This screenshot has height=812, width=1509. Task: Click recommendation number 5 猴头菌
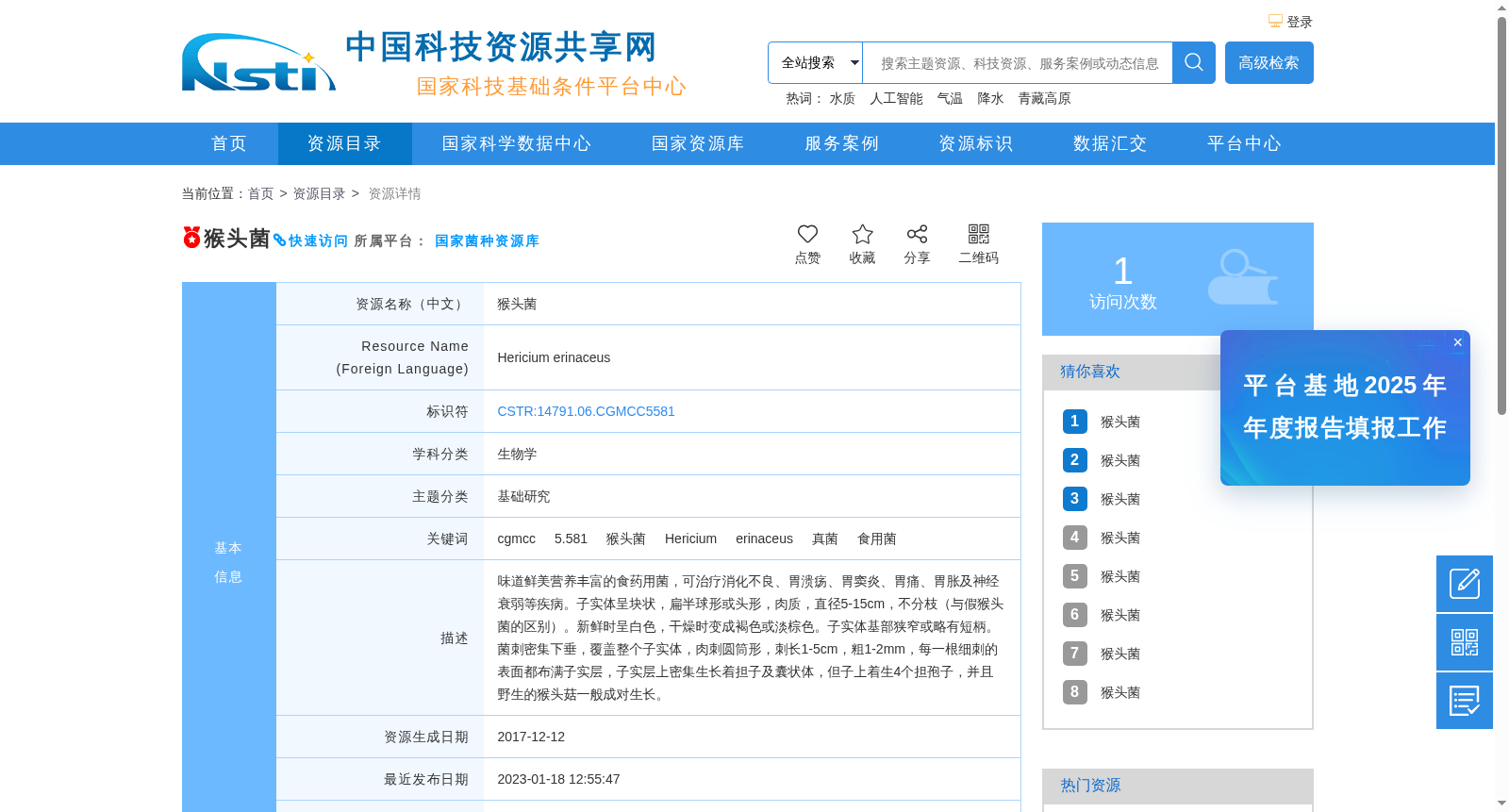(1120, 576)
